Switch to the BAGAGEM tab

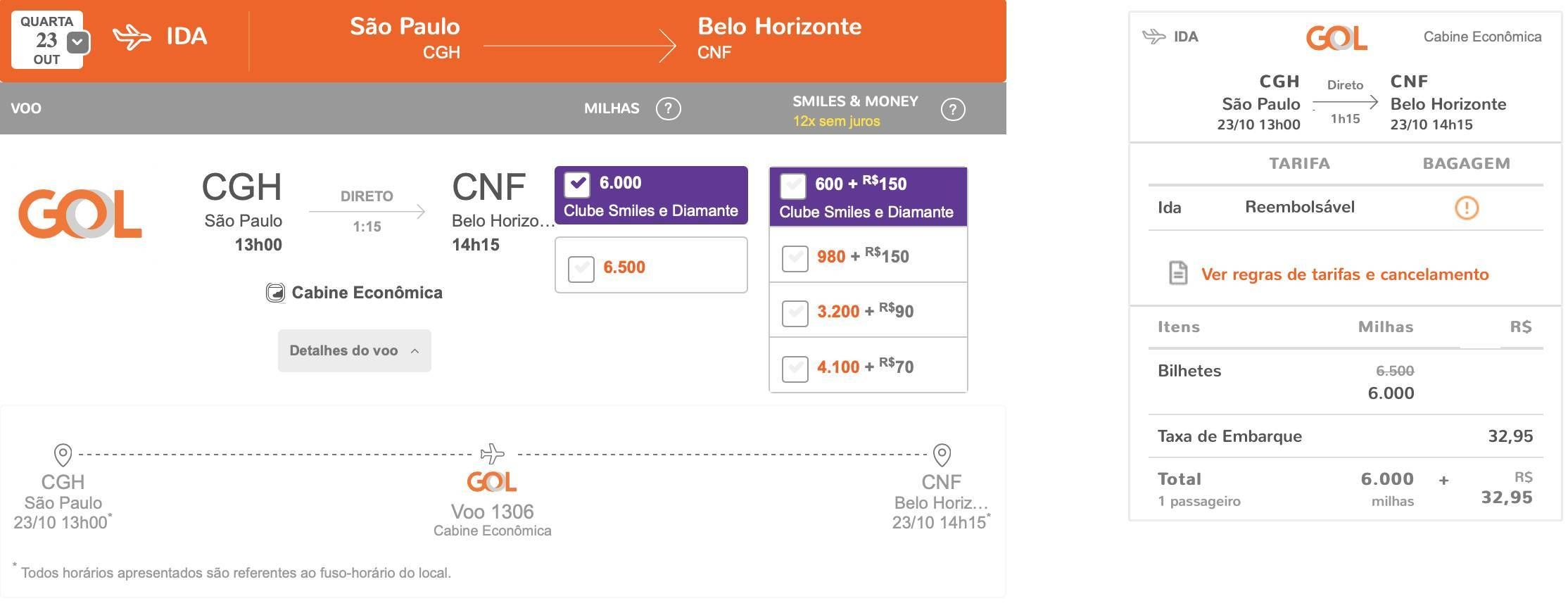coord(1466,163)
